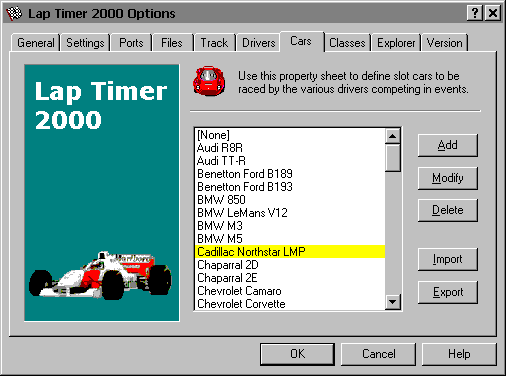
Task: Click the list scroll up arrow
Action: pos(393,136)
